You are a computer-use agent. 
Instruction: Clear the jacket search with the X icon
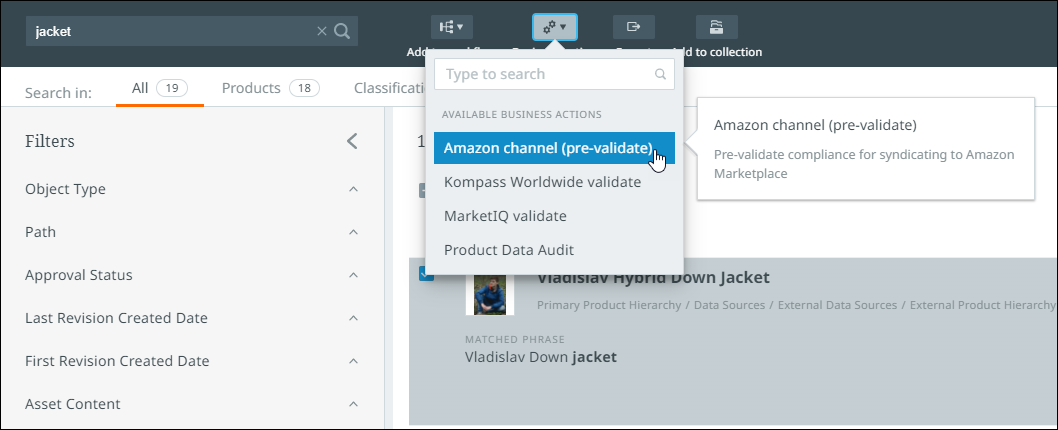[322, 31]
